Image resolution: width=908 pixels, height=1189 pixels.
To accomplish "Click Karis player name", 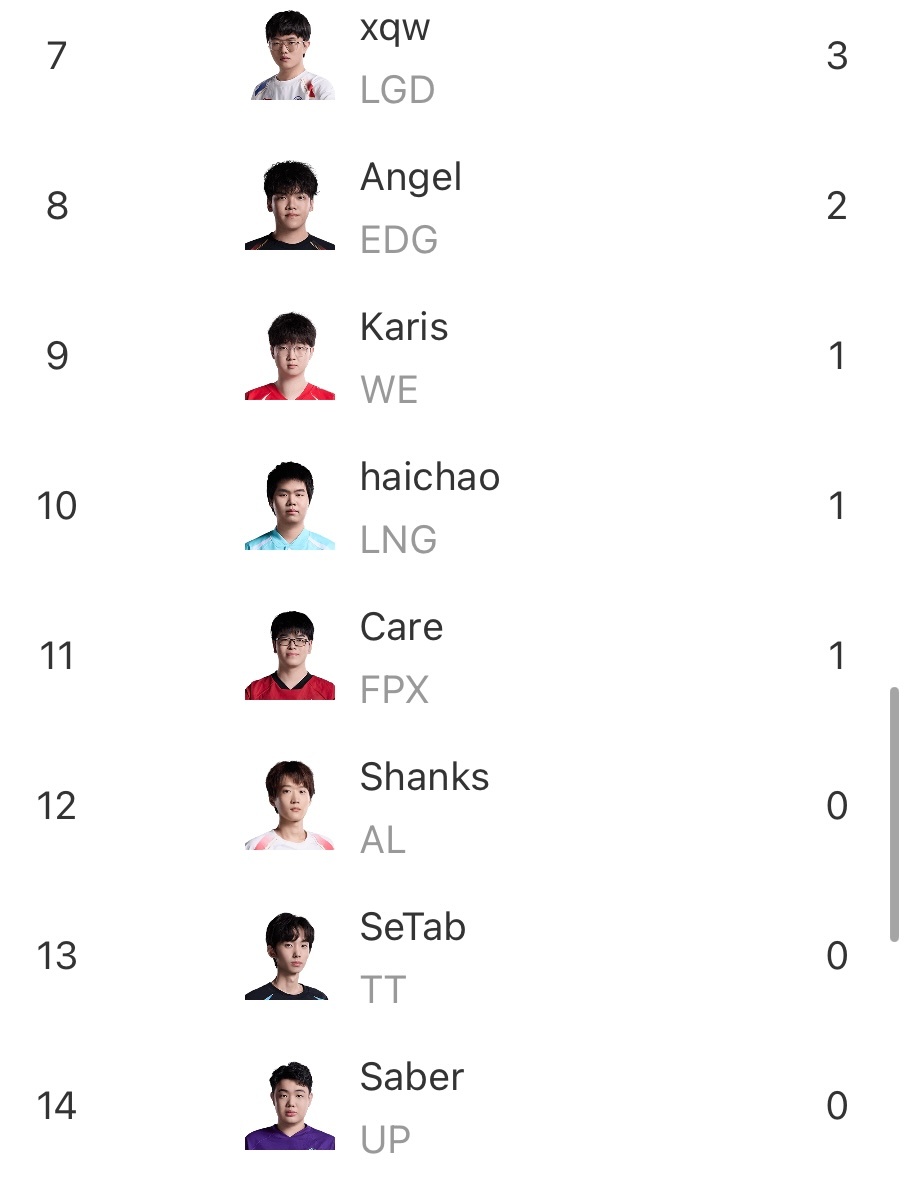I will tap(404, 327).
